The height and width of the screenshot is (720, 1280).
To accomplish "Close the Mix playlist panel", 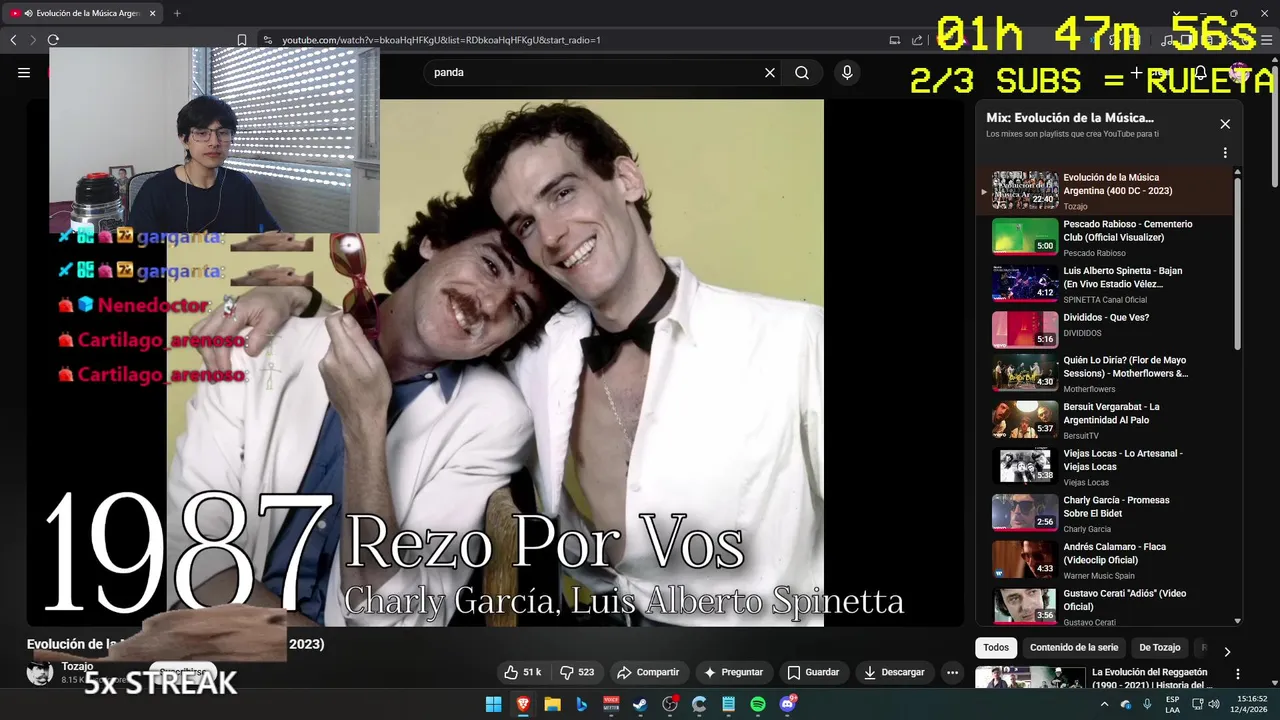I will (x=1225, y=124).
